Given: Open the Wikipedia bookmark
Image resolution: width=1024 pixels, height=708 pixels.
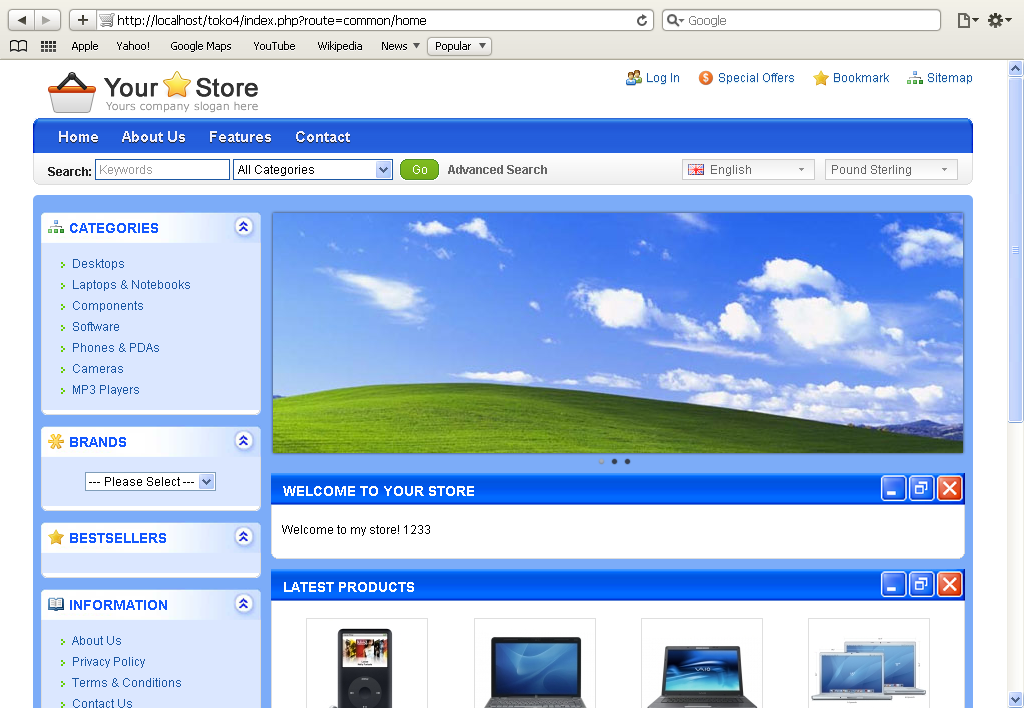Looking at the screenshot, I should point(340,46).
